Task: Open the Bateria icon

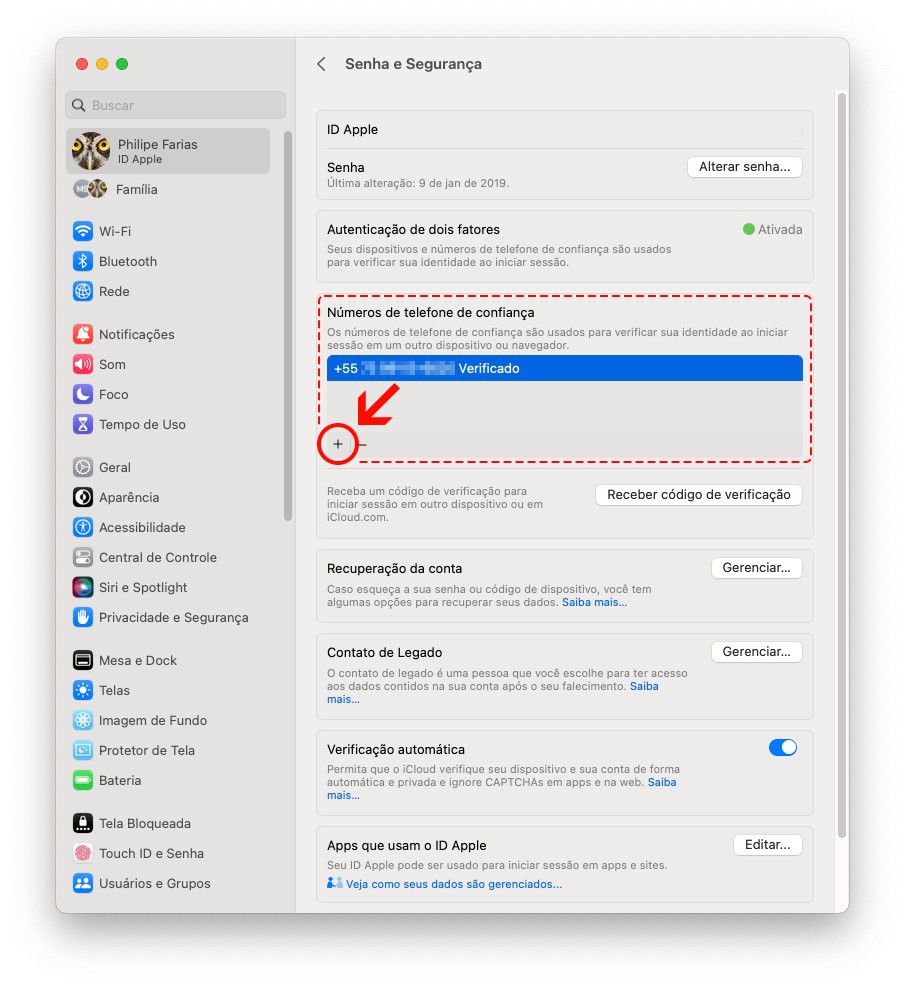Action: coord(82,781)
